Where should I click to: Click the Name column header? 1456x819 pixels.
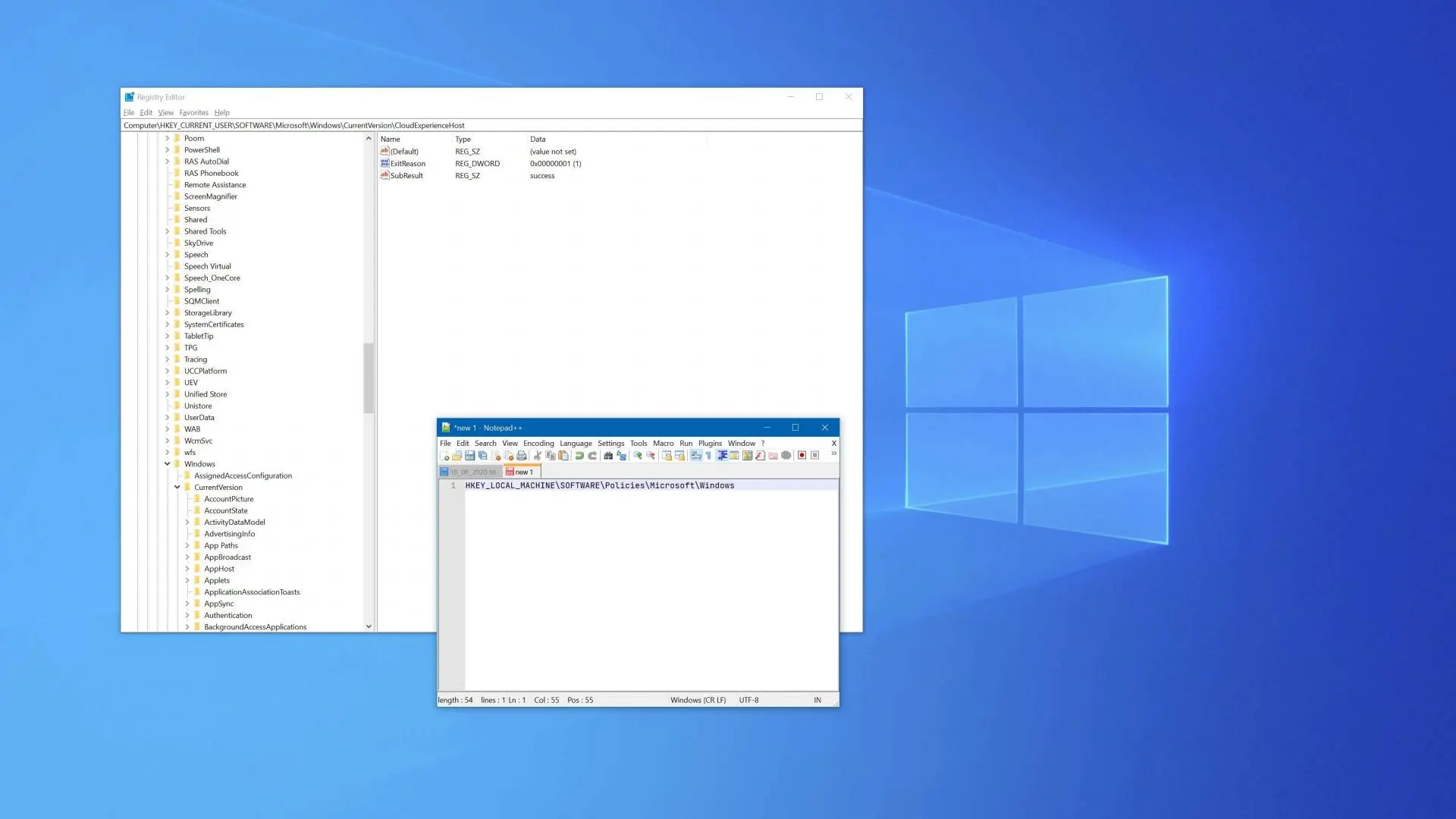[414, 140]
